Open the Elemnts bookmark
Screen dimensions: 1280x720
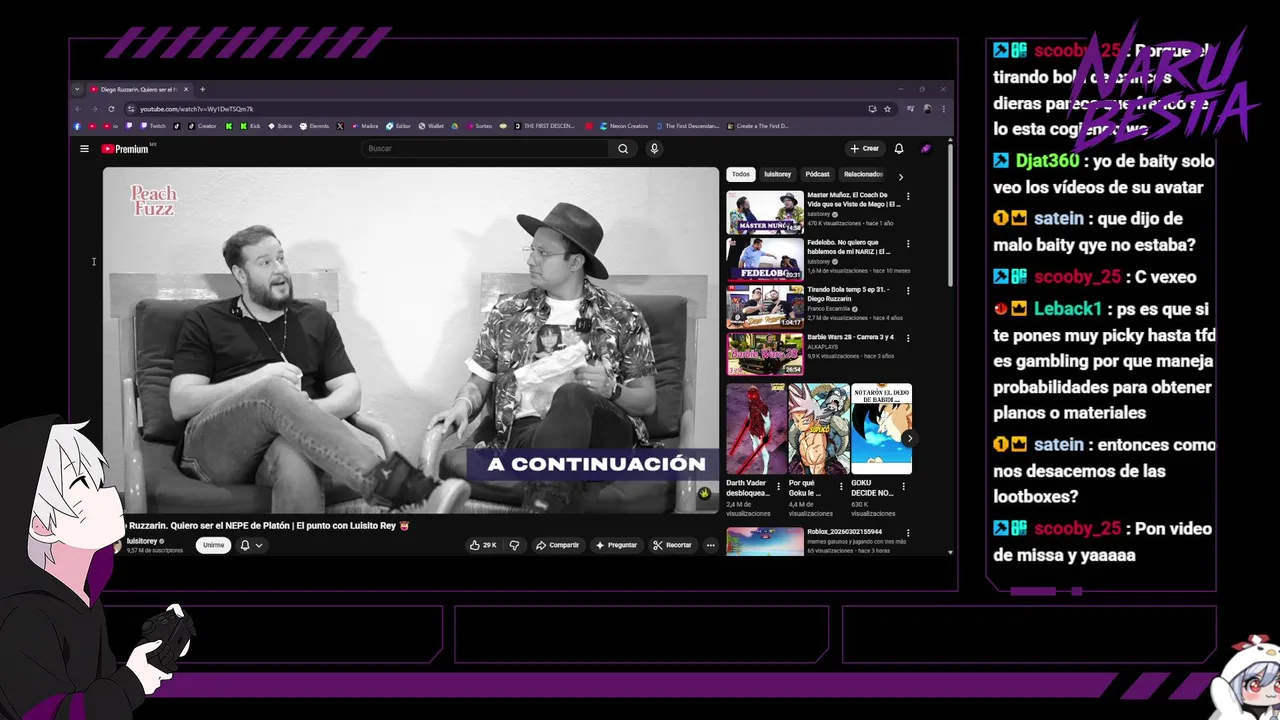[315, 126]
